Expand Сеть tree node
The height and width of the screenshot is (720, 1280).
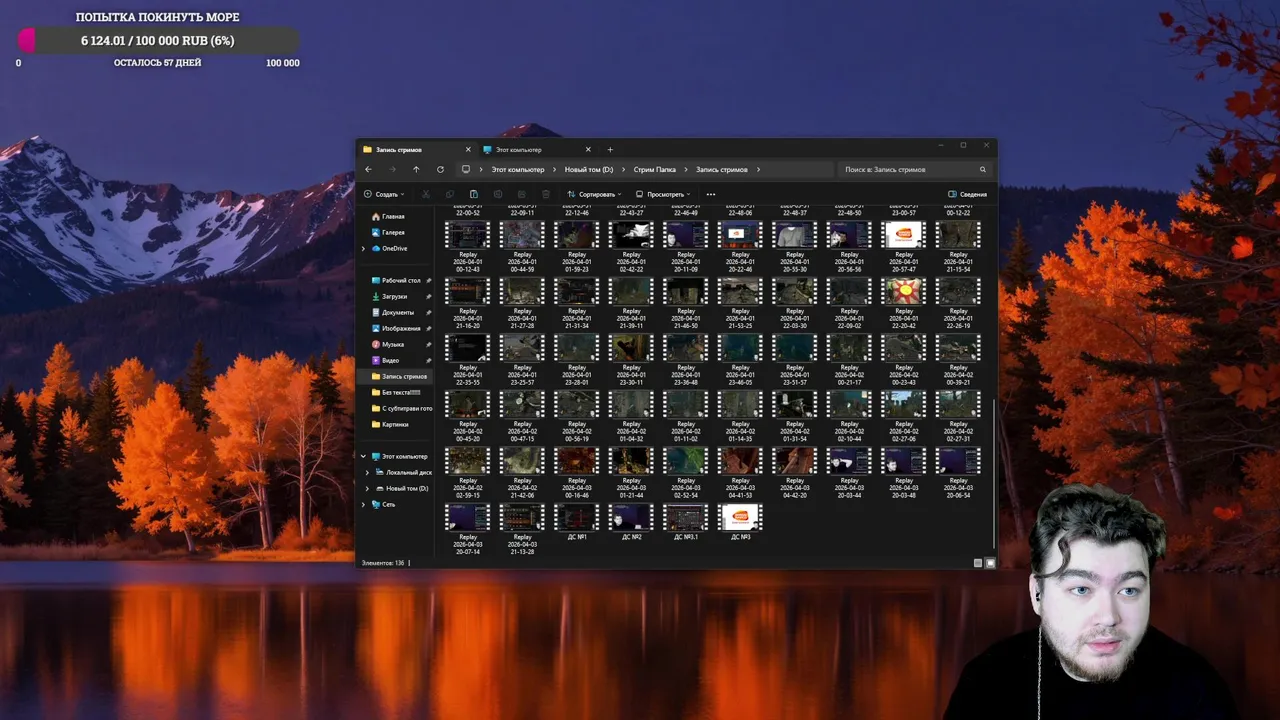pos(363,504)
